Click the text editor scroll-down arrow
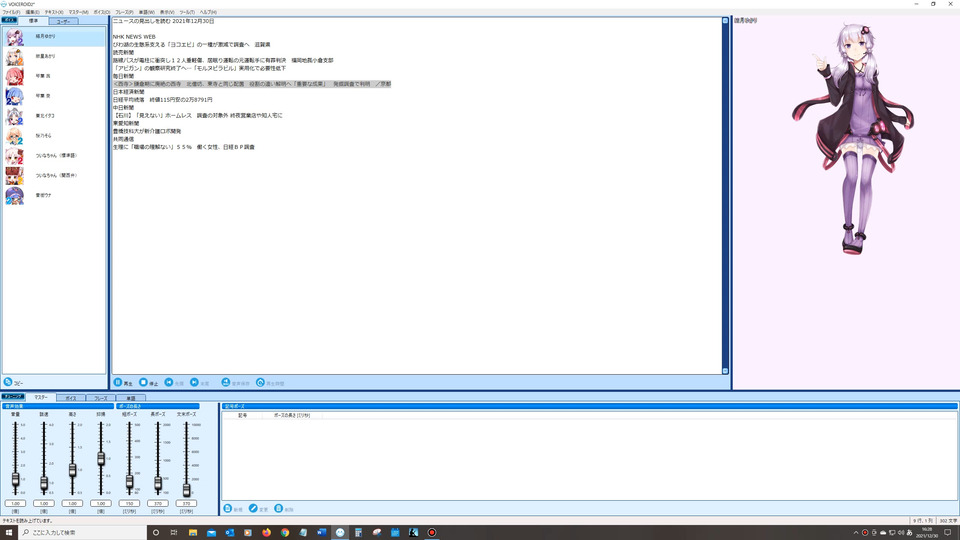960x540 pixels. click(x=725, y=371)
